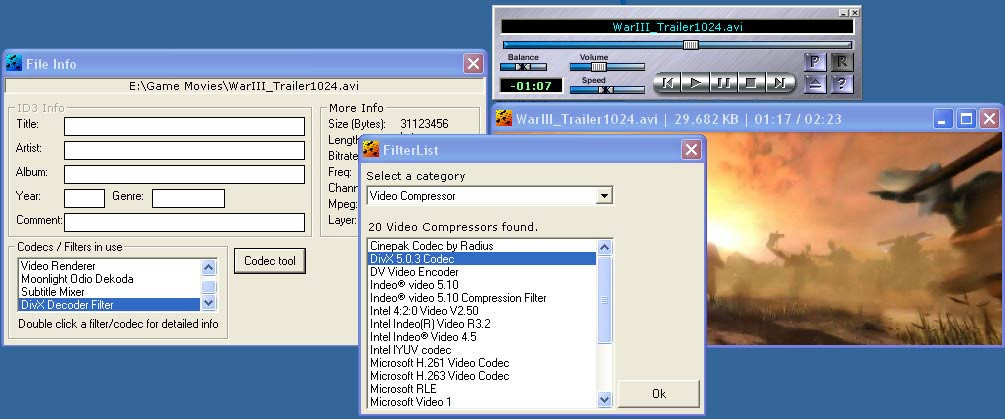Click the compressor list scroll up arrow

coord(604,247)
